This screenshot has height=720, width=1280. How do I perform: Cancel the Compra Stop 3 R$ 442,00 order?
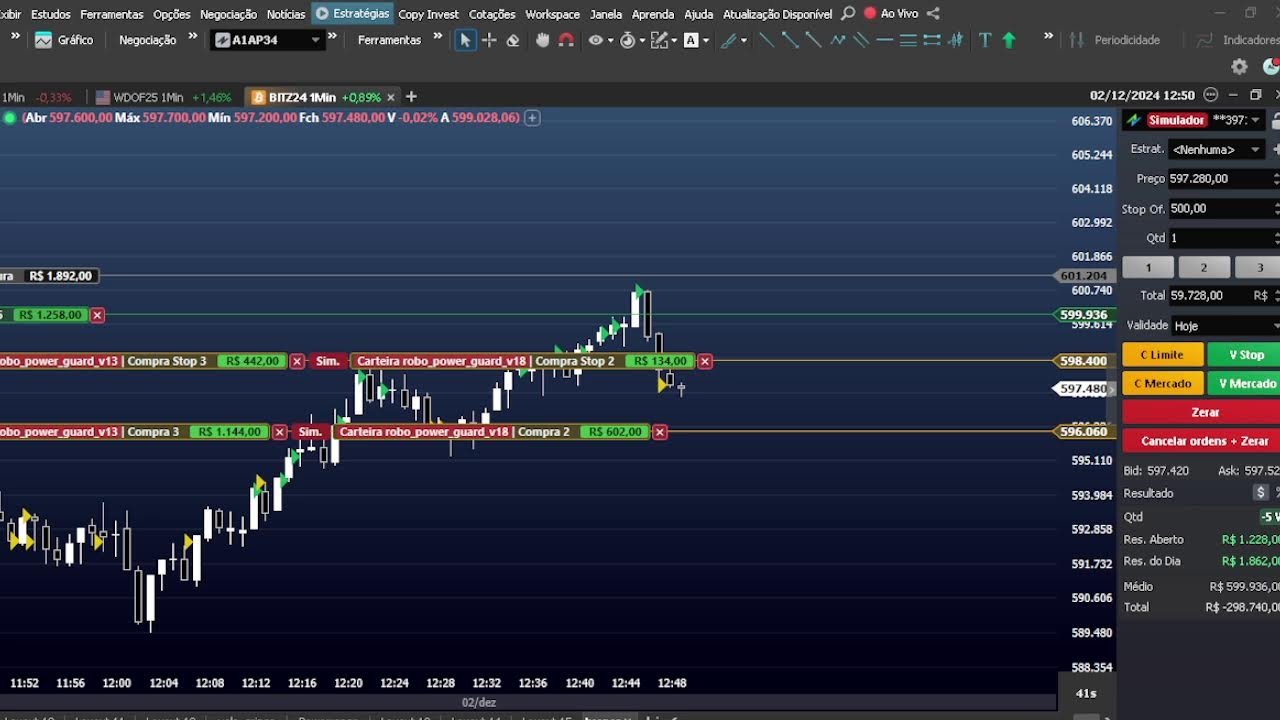297,361
